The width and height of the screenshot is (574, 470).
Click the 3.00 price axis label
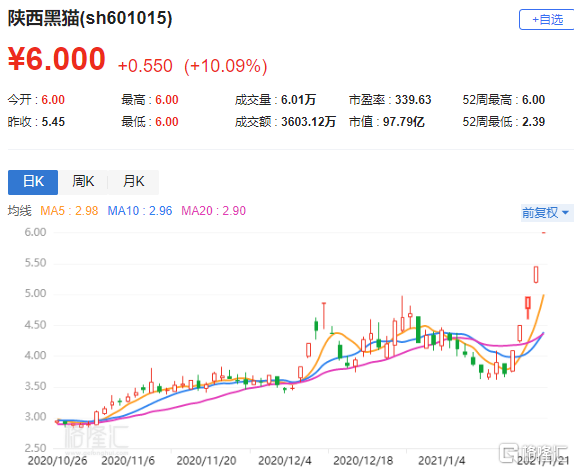coord(36,417)
